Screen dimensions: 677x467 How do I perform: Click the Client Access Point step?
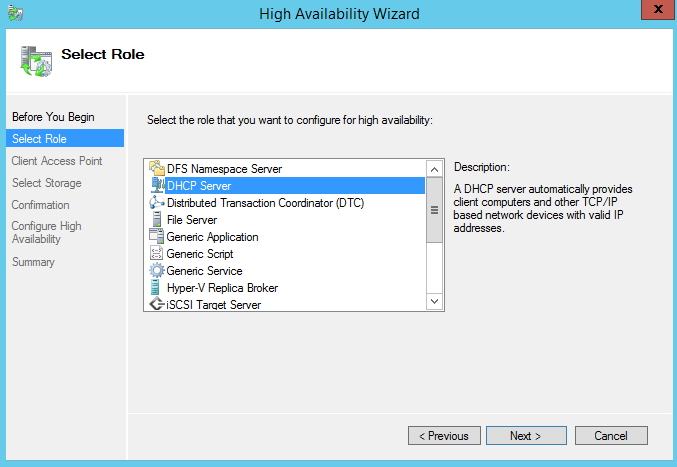[x=57, y=161]
